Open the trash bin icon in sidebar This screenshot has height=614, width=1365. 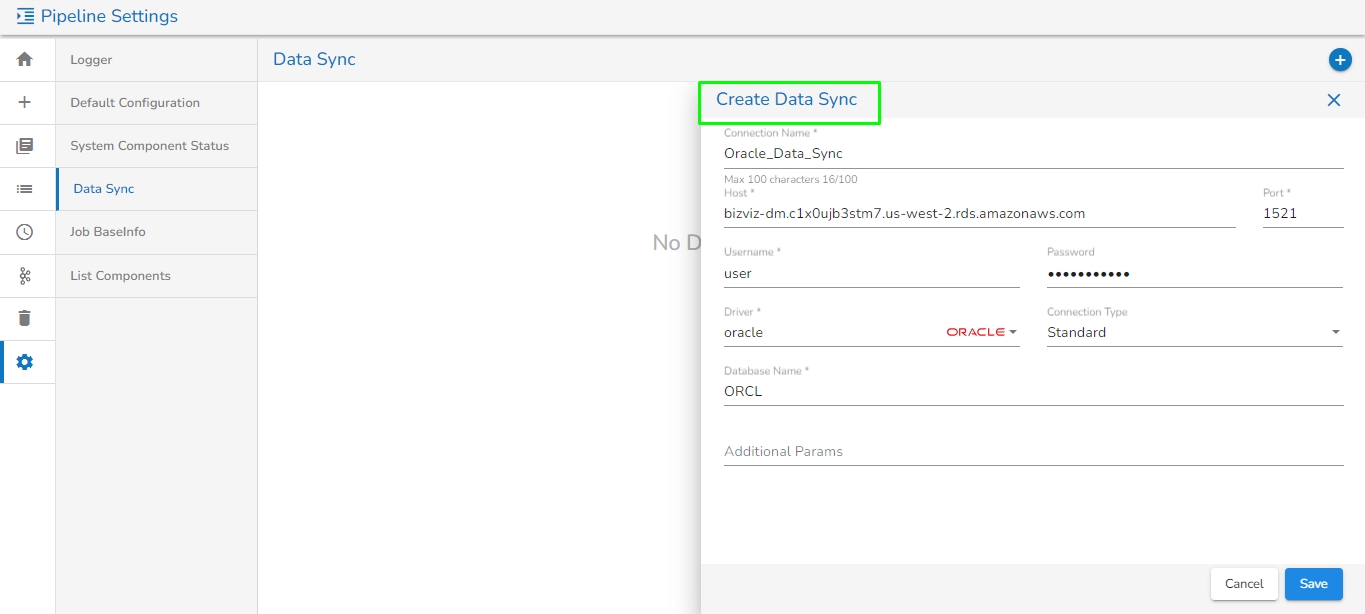click(25, 318)
